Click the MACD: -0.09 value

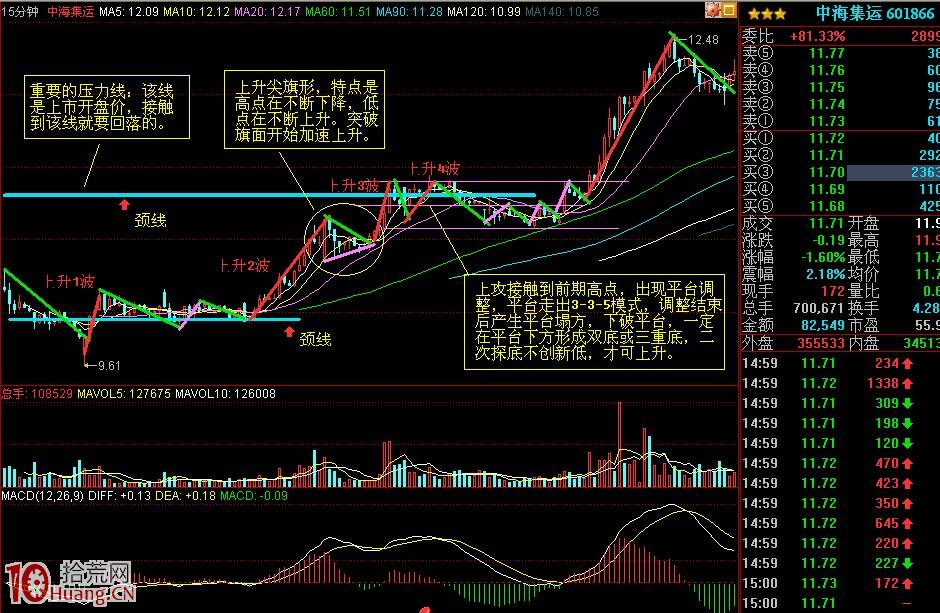254,496
